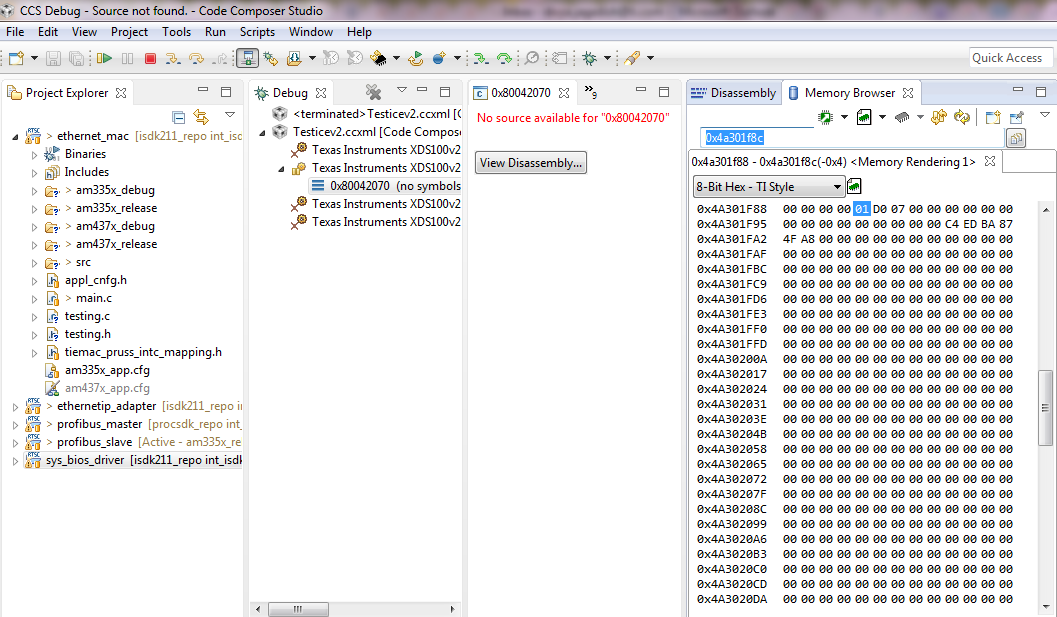The image size is (1057, 617).
Task: Expand the profibus_master project
Action: (x=16, y=425)
